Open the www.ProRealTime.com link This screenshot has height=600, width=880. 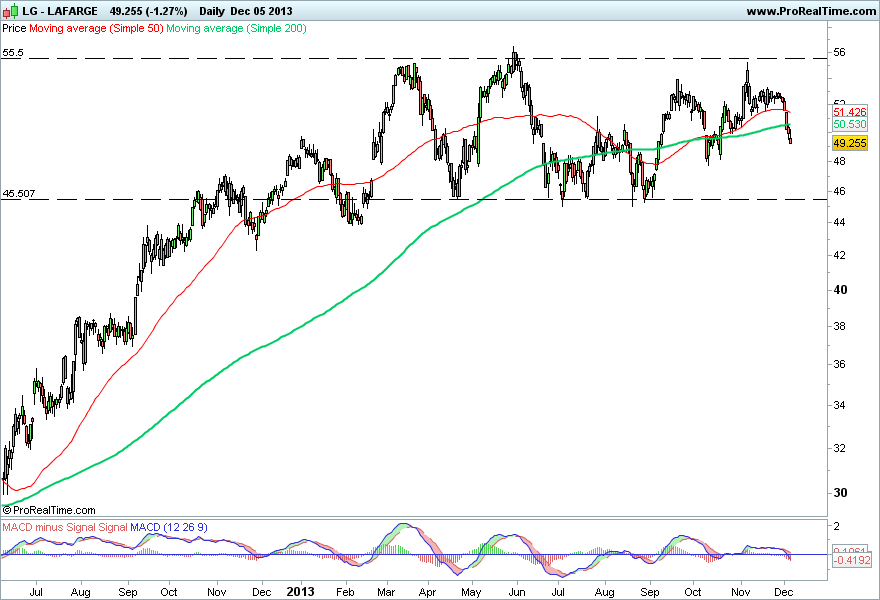(x=811, y=11)
